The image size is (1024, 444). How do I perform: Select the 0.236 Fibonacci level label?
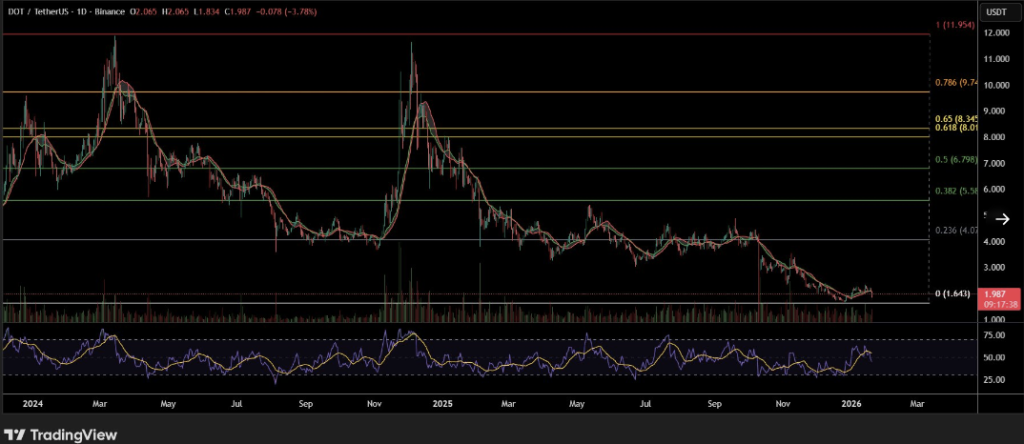pos(953,231)
